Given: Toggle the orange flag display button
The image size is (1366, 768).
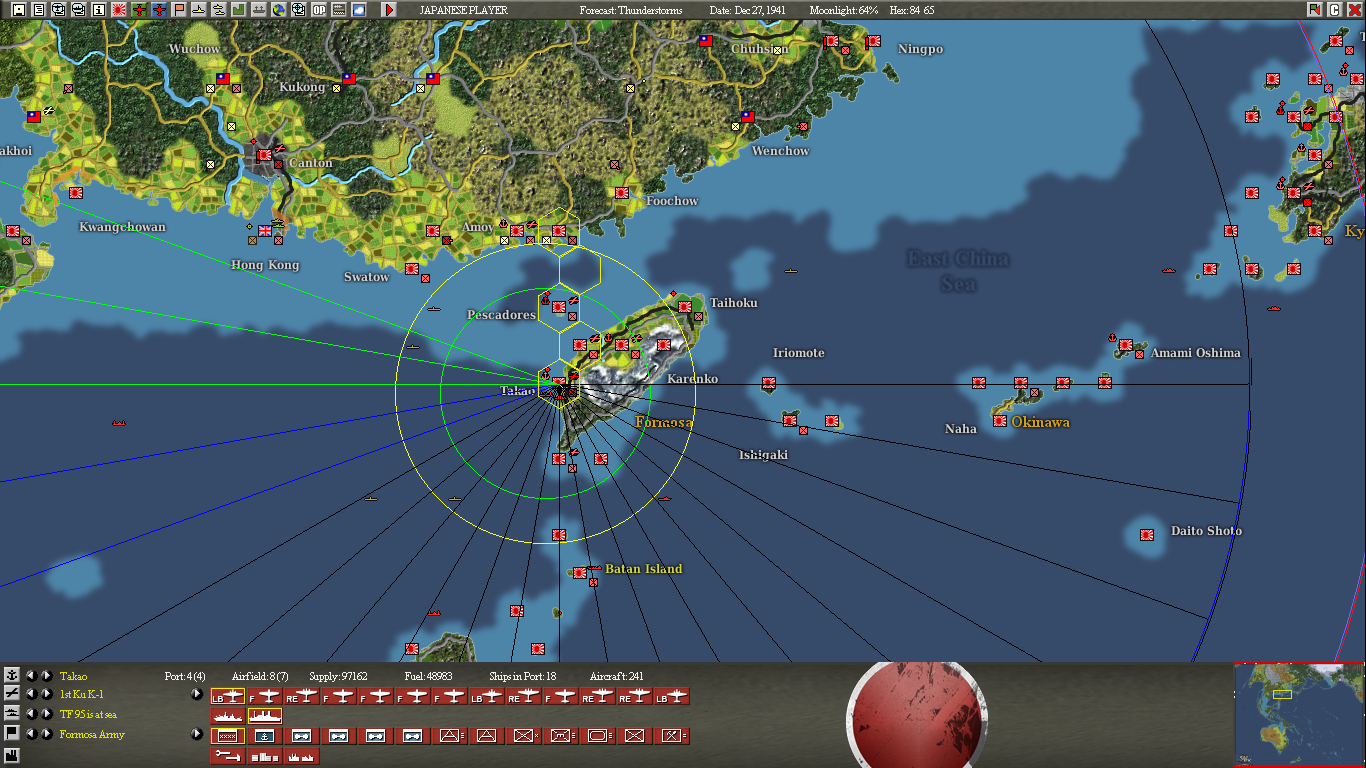Looking at the screenshot, I should (179, 10).
